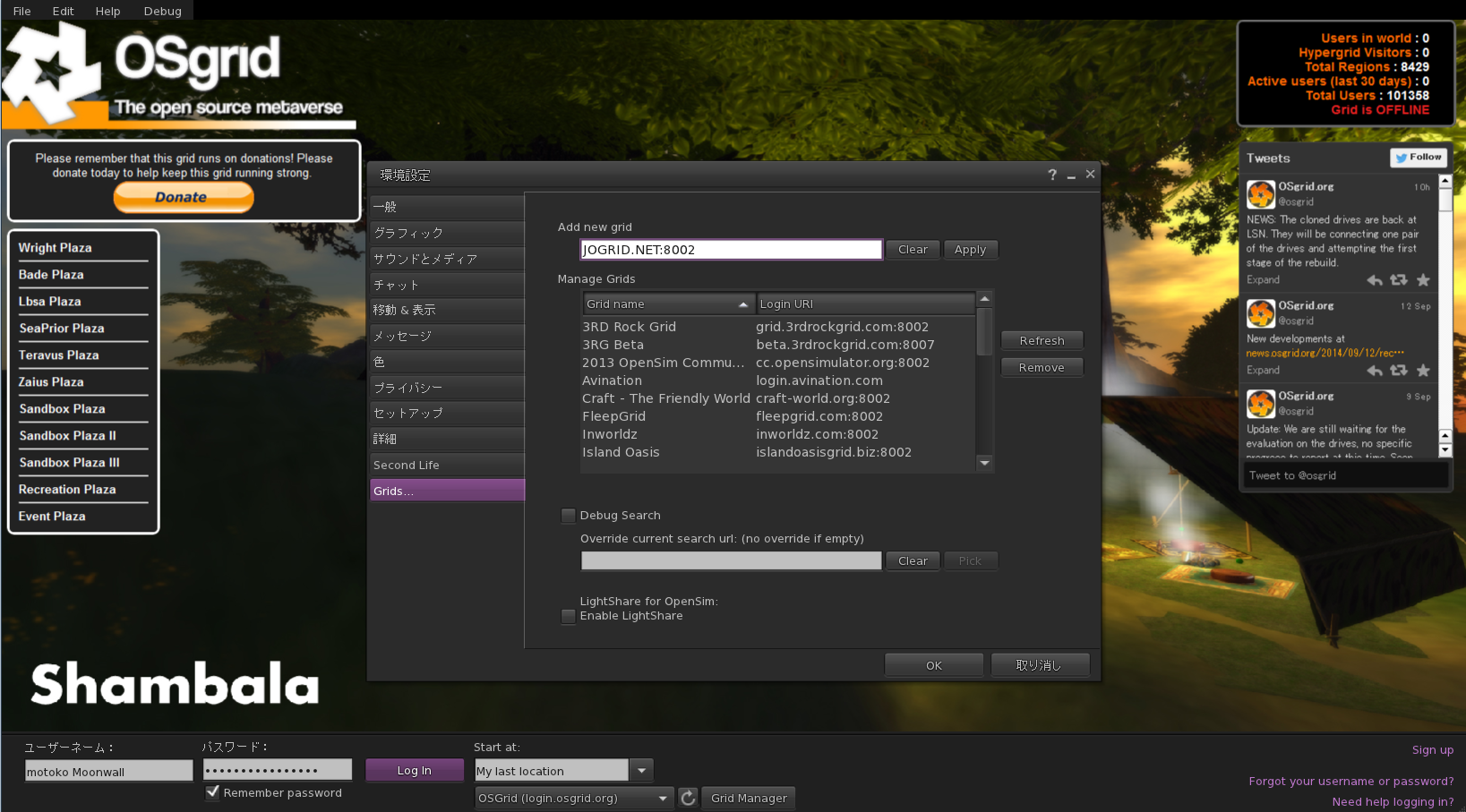
Task: Open the Edit menu
Action: (63, 11)
